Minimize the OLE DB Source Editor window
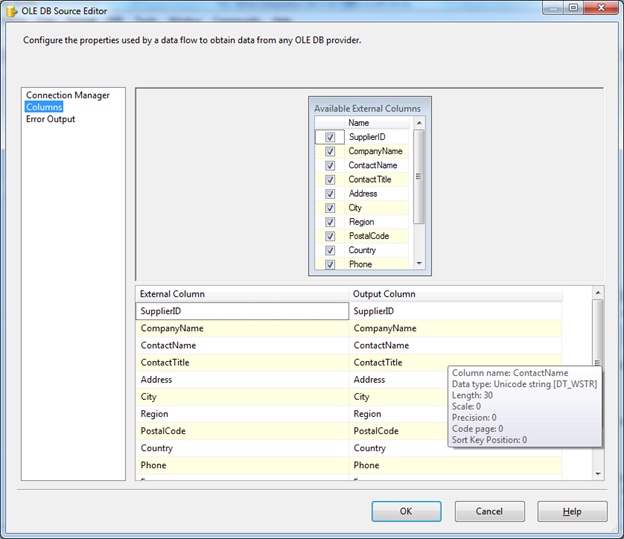This screenshot has height=539, width=624. click(553, 8)
